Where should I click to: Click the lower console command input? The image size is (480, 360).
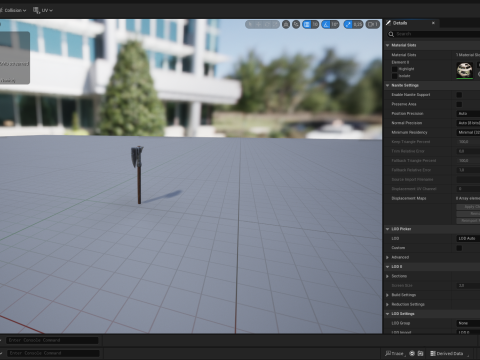(53, 353)
